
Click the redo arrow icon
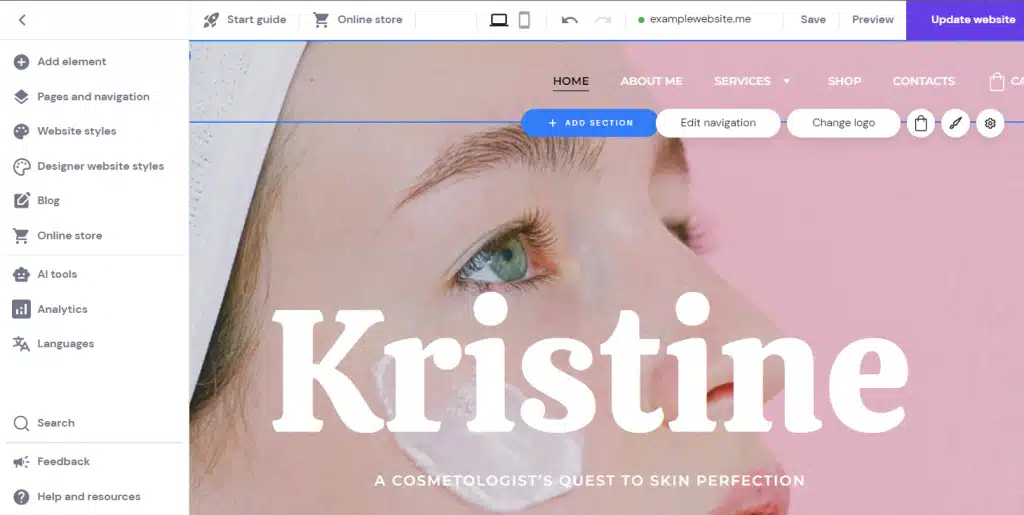602,20
